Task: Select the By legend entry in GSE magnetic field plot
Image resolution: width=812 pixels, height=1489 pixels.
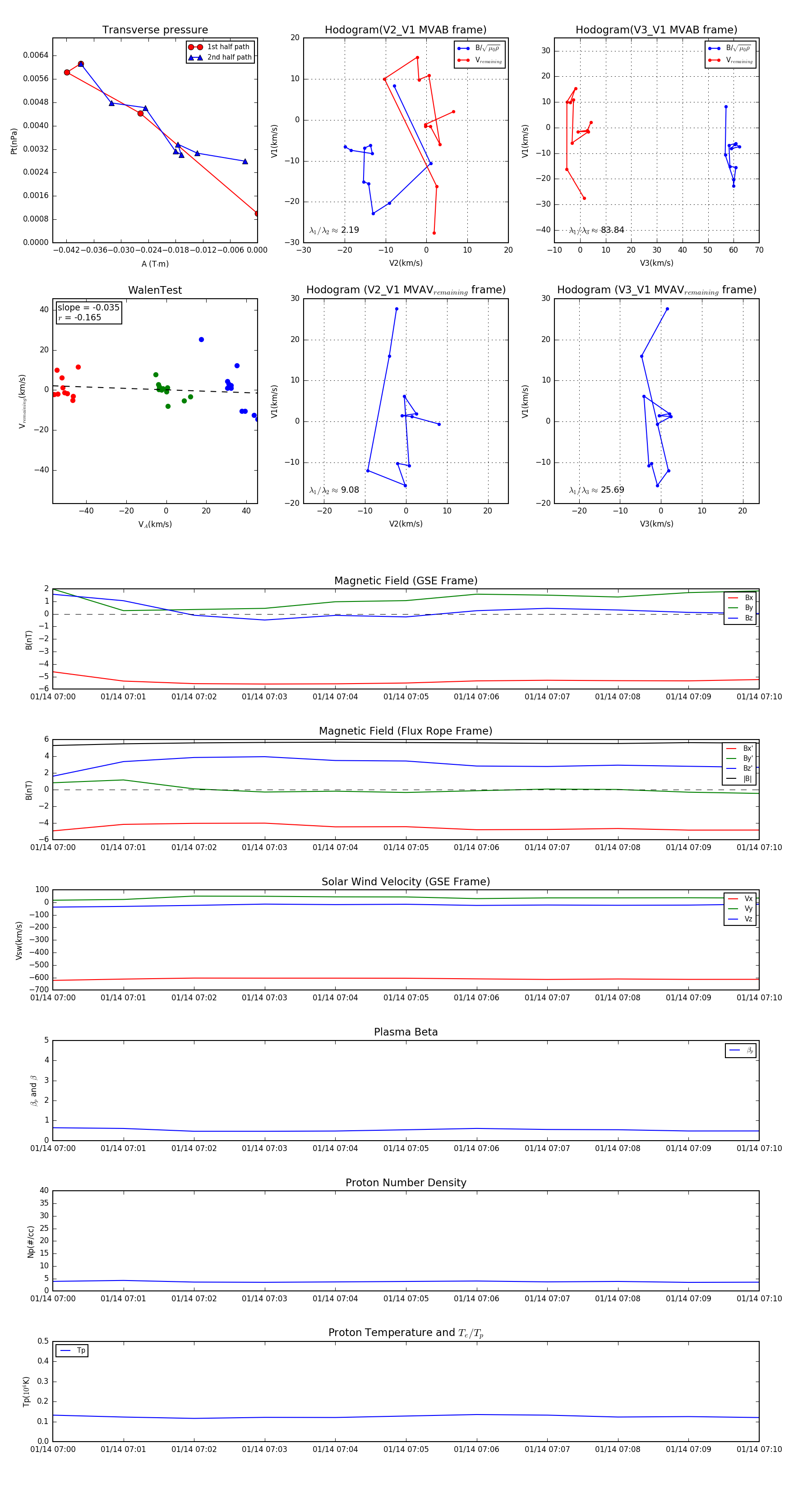Action: coord(741,607)
